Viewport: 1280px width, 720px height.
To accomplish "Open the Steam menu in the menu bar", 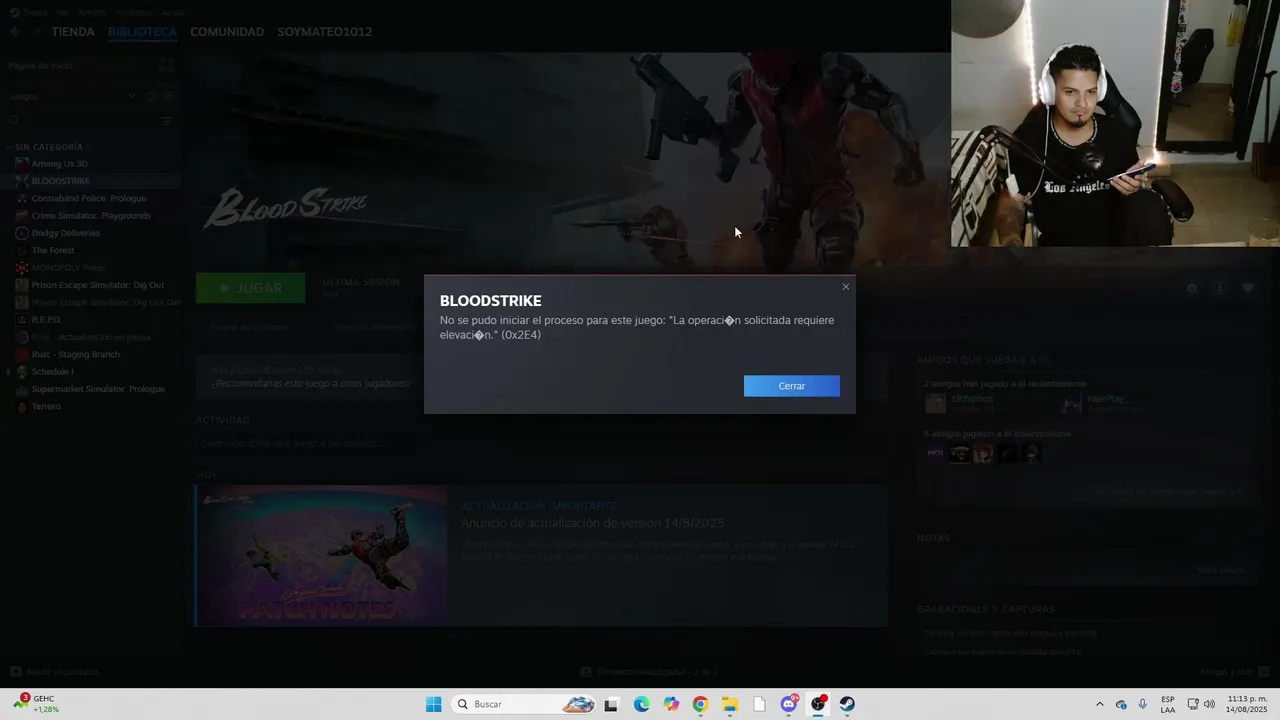I will point(33,12).
